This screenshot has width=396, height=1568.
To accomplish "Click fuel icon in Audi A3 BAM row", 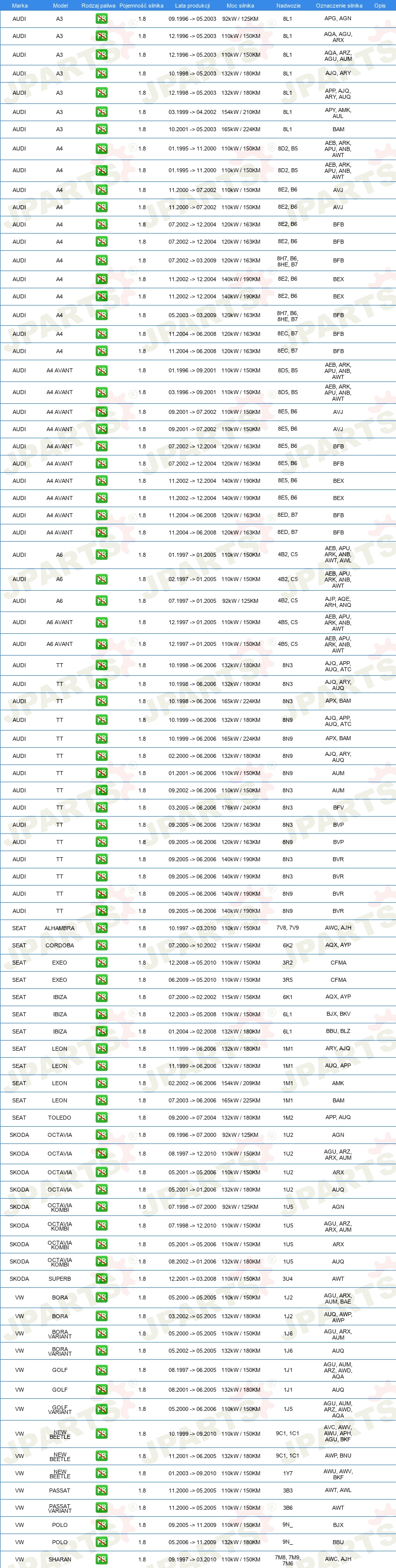I will pos(102,129).
